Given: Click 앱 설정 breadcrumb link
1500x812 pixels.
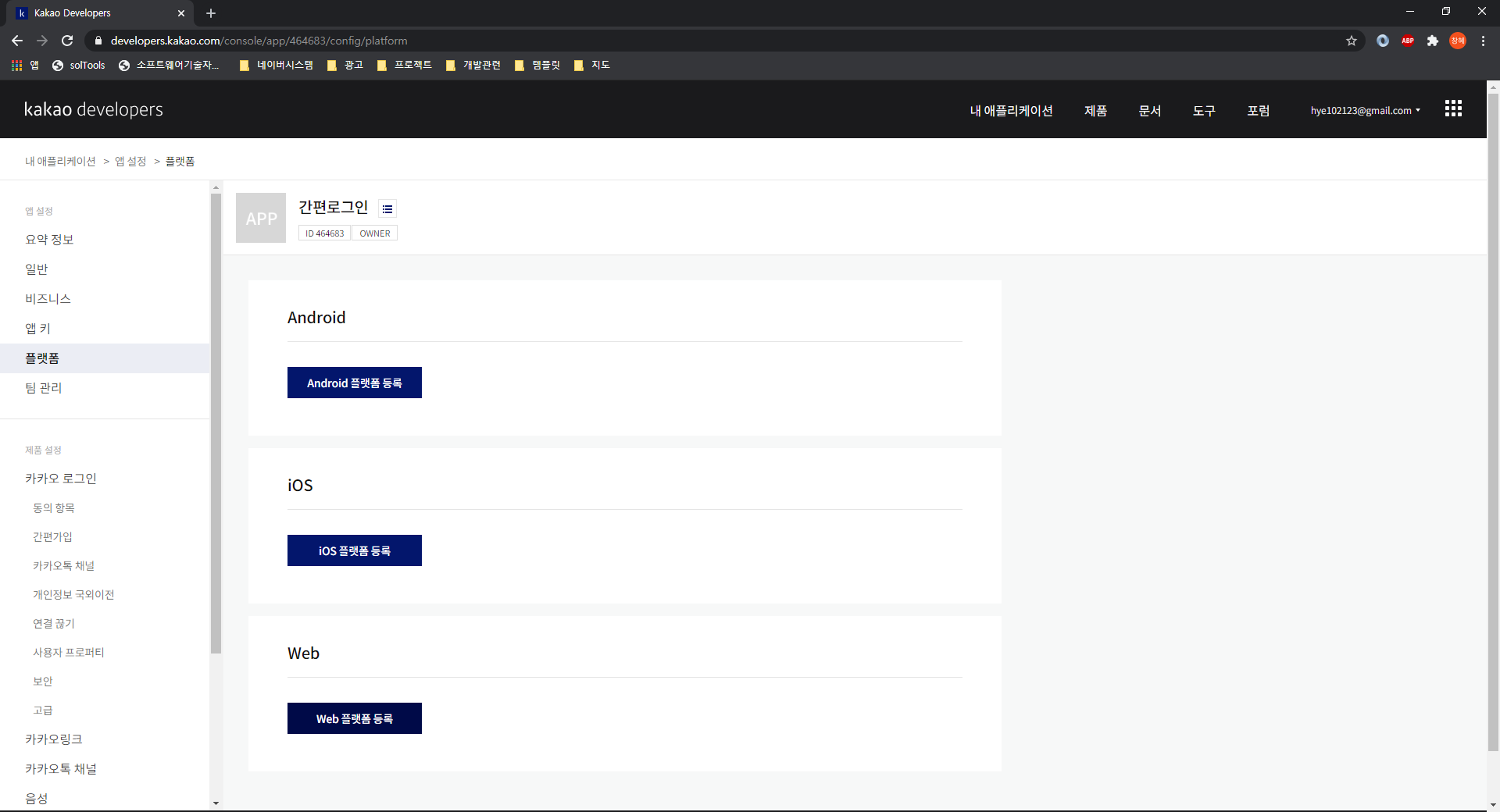Looking at the screenshot, I should click(x=130, y=162).
